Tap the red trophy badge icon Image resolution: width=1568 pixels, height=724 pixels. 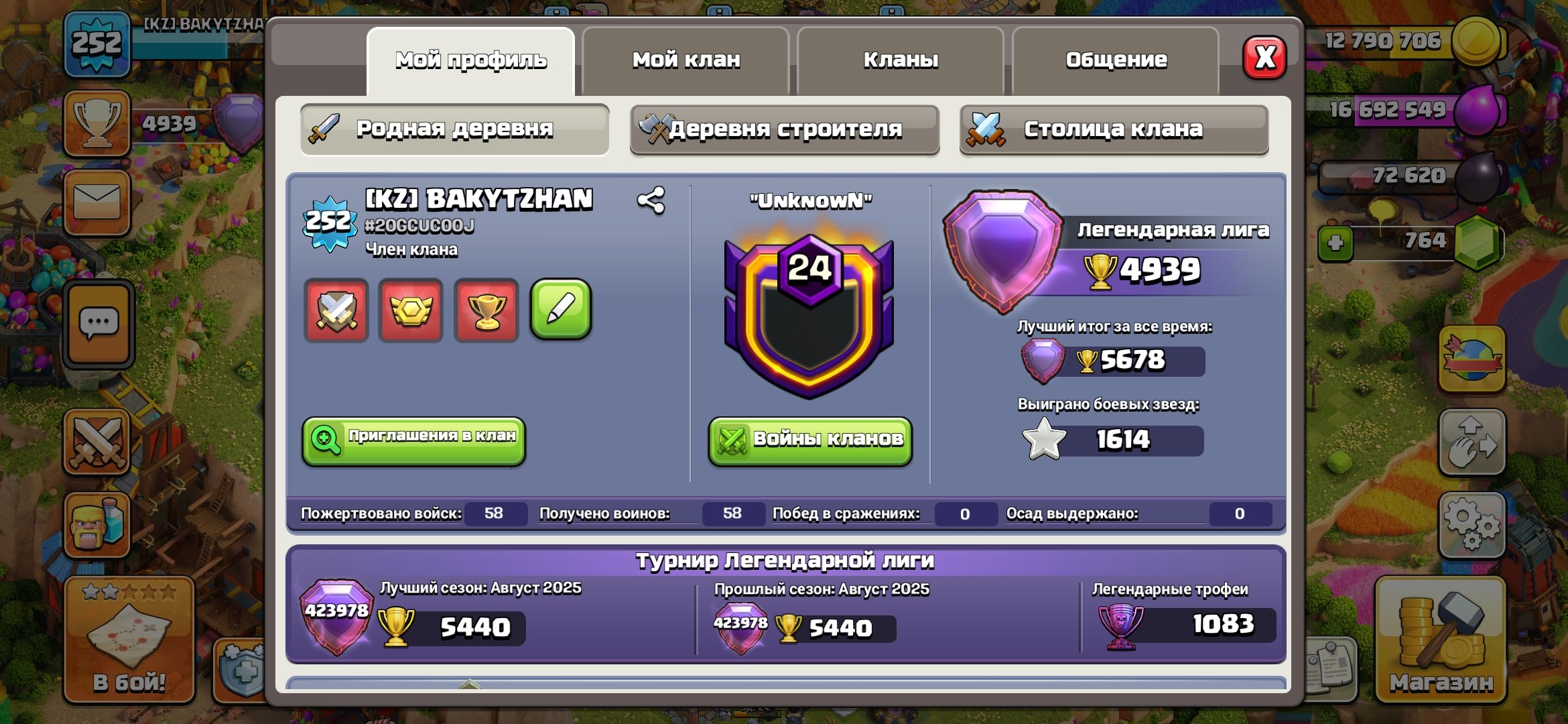pos(486,310)
